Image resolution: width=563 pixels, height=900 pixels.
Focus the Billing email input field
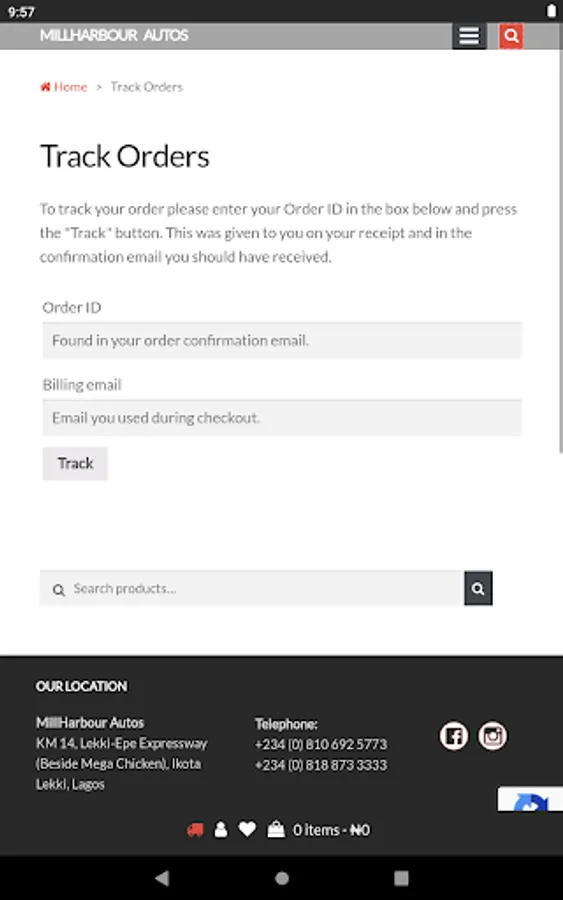(x=282, y=418)
